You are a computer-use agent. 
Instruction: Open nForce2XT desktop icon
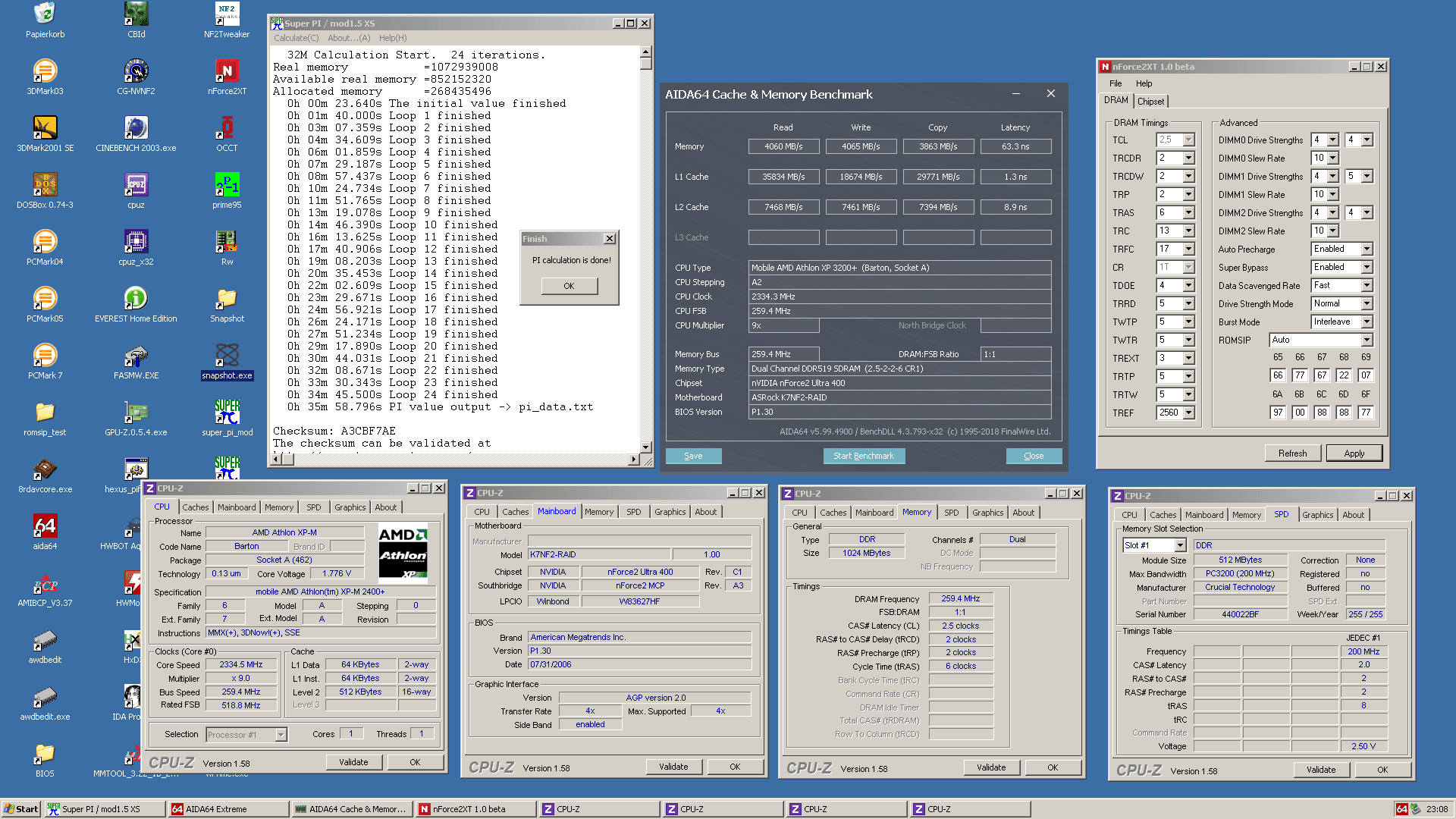(x=227, y=77)
